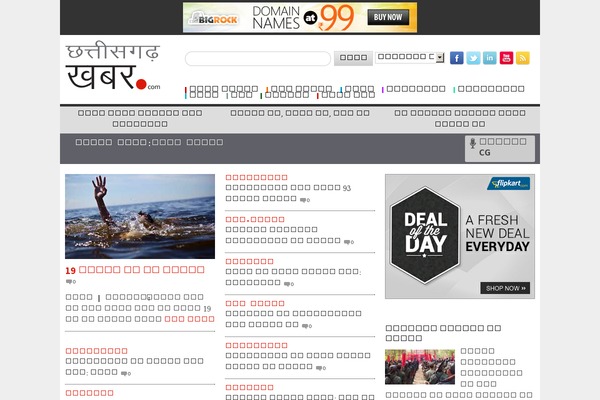Click the Deal of the Day hexagon badge

click(x=425, y=235)
